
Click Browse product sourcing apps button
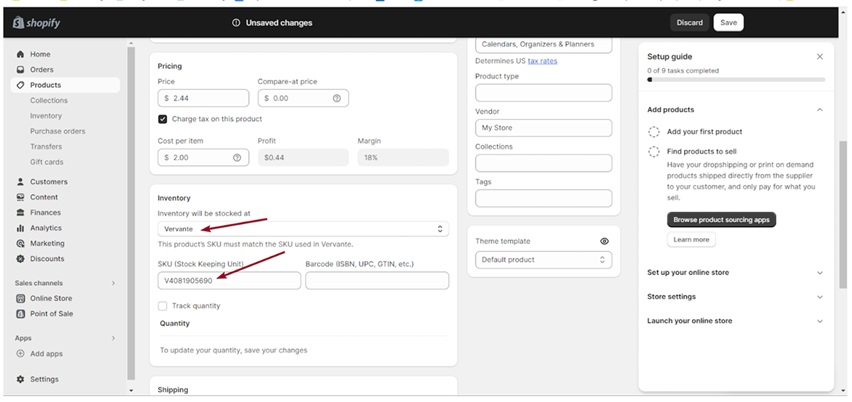pyautogui.click(x=722, y=220)
